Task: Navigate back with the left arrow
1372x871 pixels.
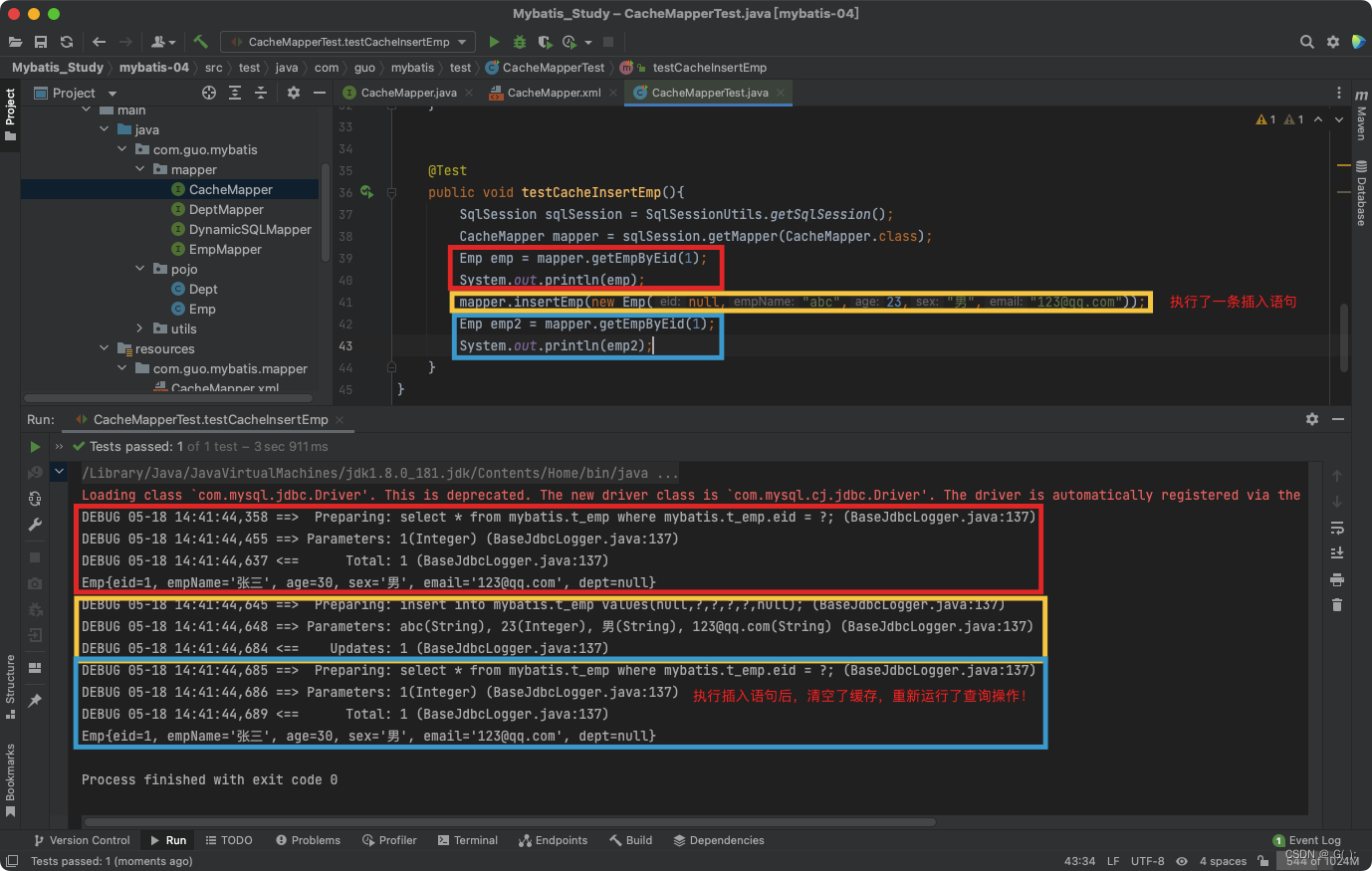Action: click(x=99, y=42)
